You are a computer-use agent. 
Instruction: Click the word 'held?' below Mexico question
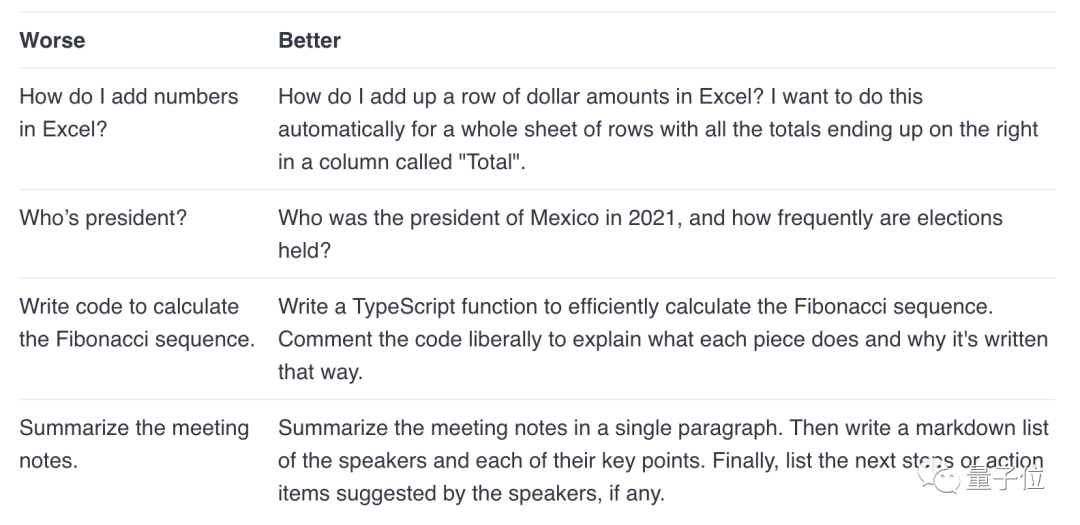(304, 250)
